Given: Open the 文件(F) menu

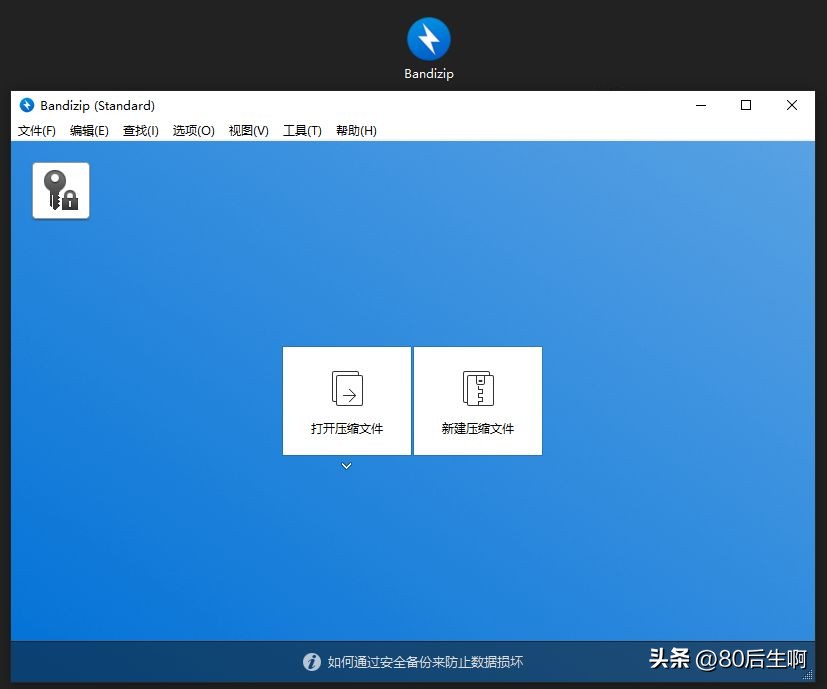Looking at the screenshot, I should pos(36,130).
